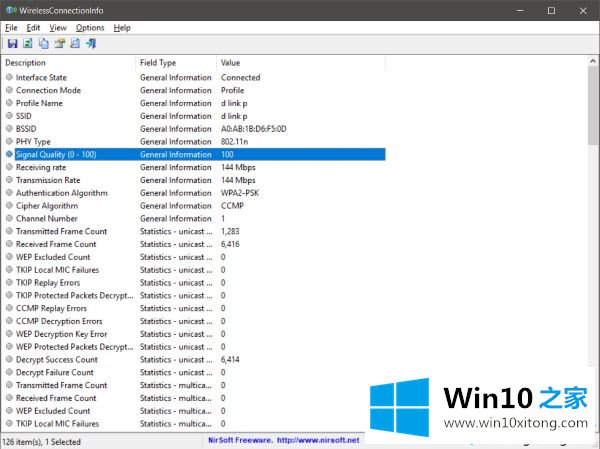Open the nirsoft.net link in status bar
Image resolution: width=600 pixels, height=449 pixels.
pyautogui.click(x=318, y=440)
